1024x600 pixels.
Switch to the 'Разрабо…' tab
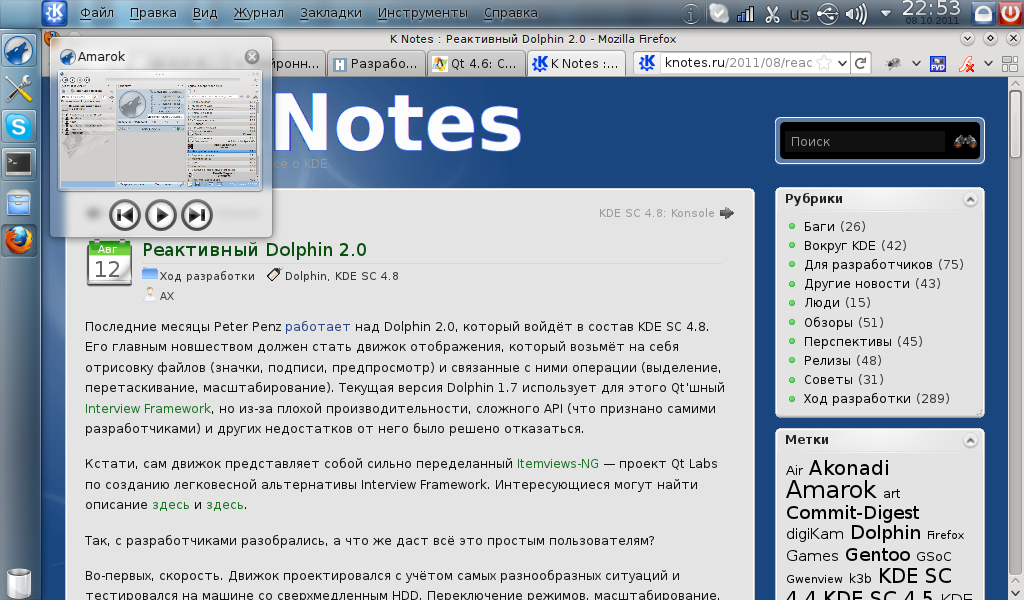(376, 63)
